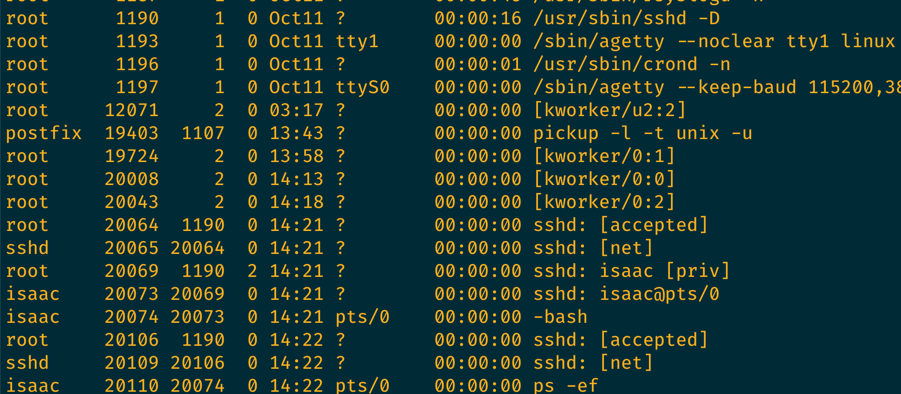Select the -bash command entry
This screenshot has width=901, height=394.
[x=560, y=317]
